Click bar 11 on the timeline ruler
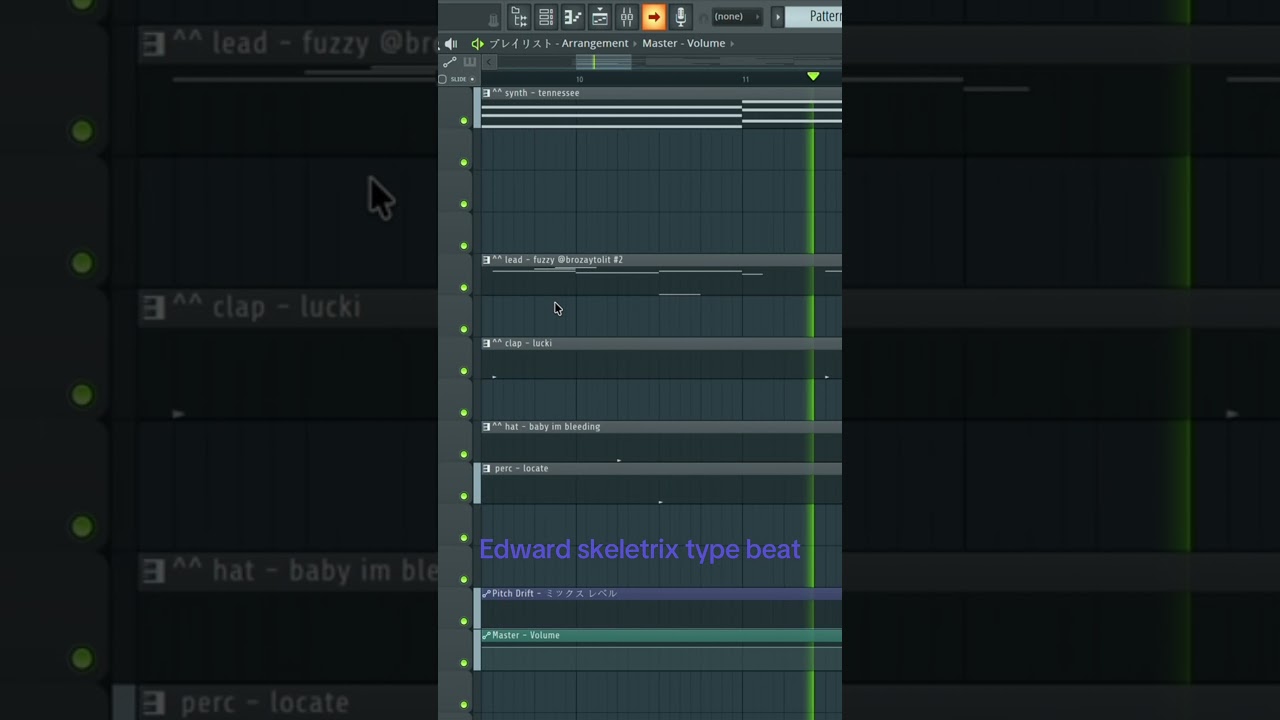The height and width of the screenshot is (720, 1280). click(745, 79)
